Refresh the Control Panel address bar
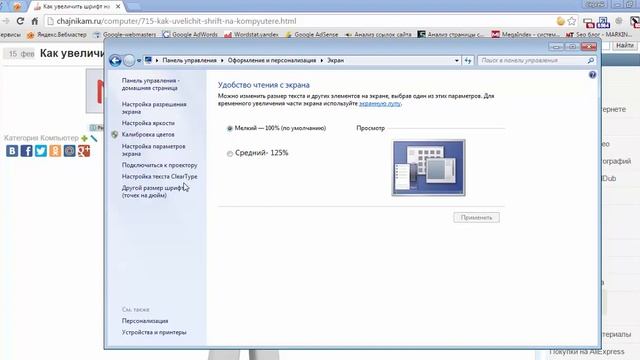The width and height of the screenshot is (640, 360). pyautogui.click(x=468, y=60)
